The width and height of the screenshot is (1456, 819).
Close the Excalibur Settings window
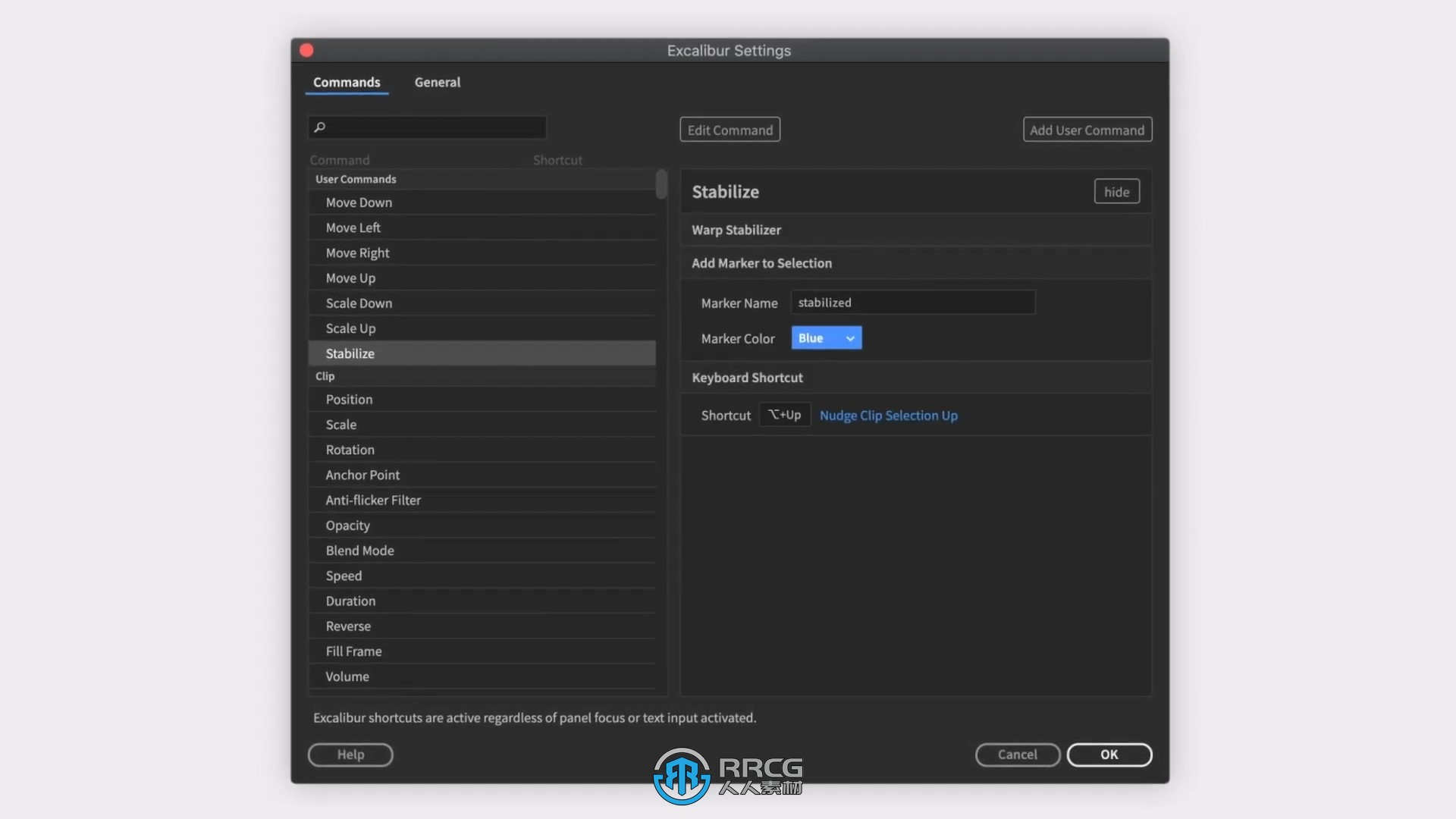pyautogui.click(x=306, y=50)
